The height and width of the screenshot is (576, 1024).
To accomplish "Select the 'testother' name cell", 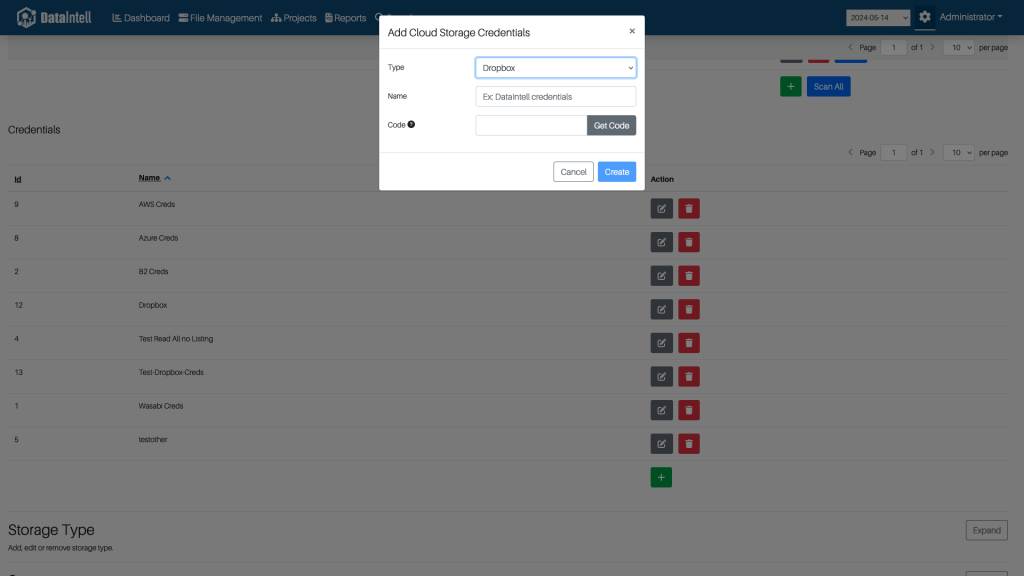I will 153,440.
